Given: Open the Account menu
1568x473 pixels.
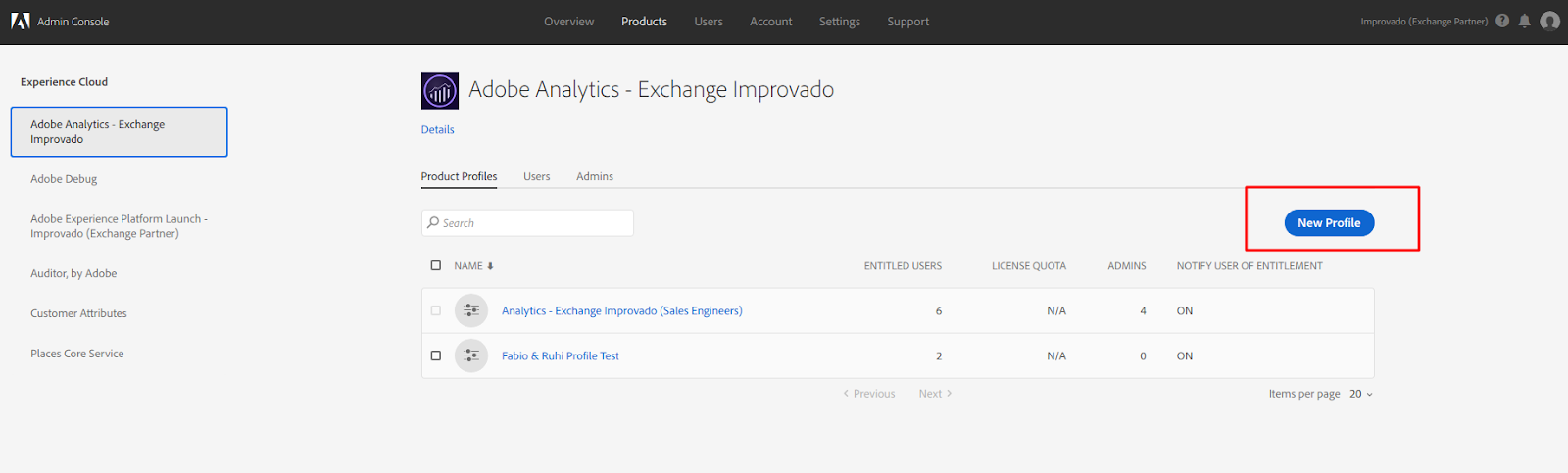Looking at the screenshot, I should click(x=771, y=22).
